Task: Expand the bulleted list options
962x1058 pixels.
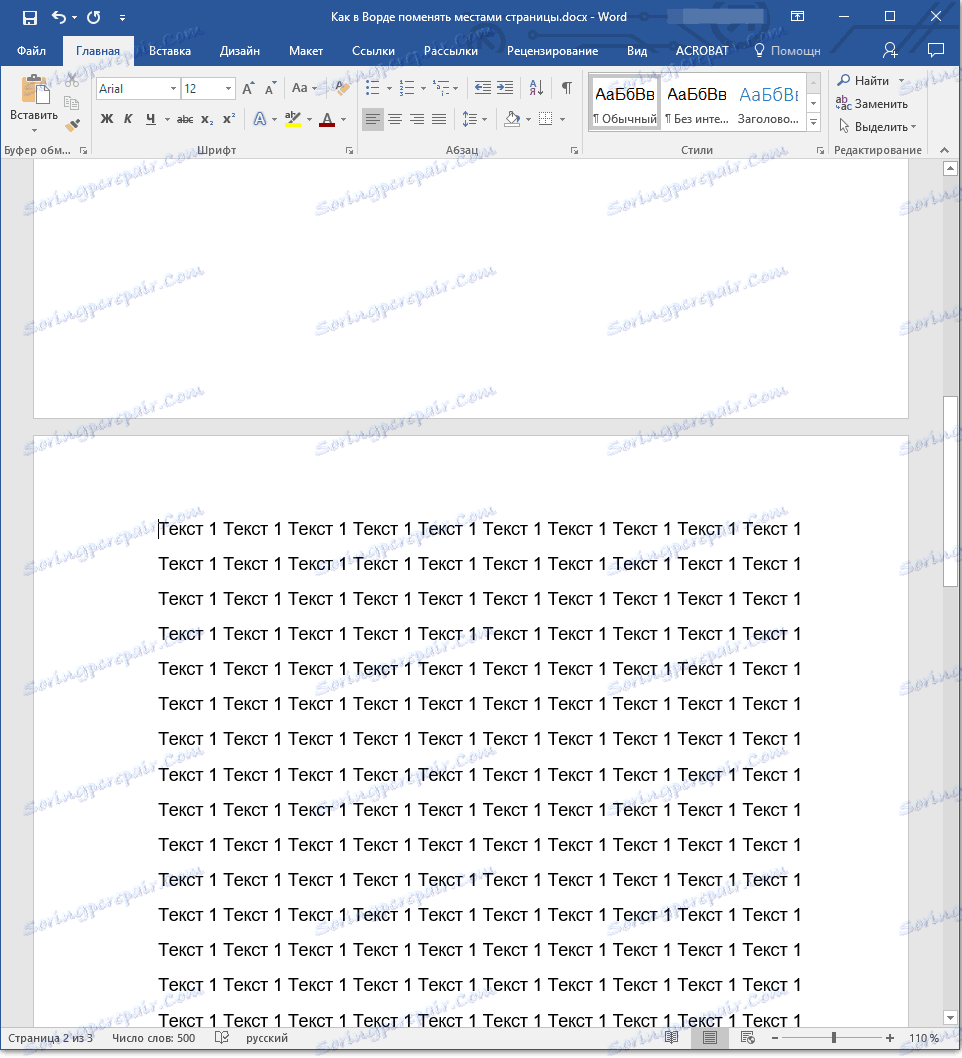Action: click(x=389, y=88)
